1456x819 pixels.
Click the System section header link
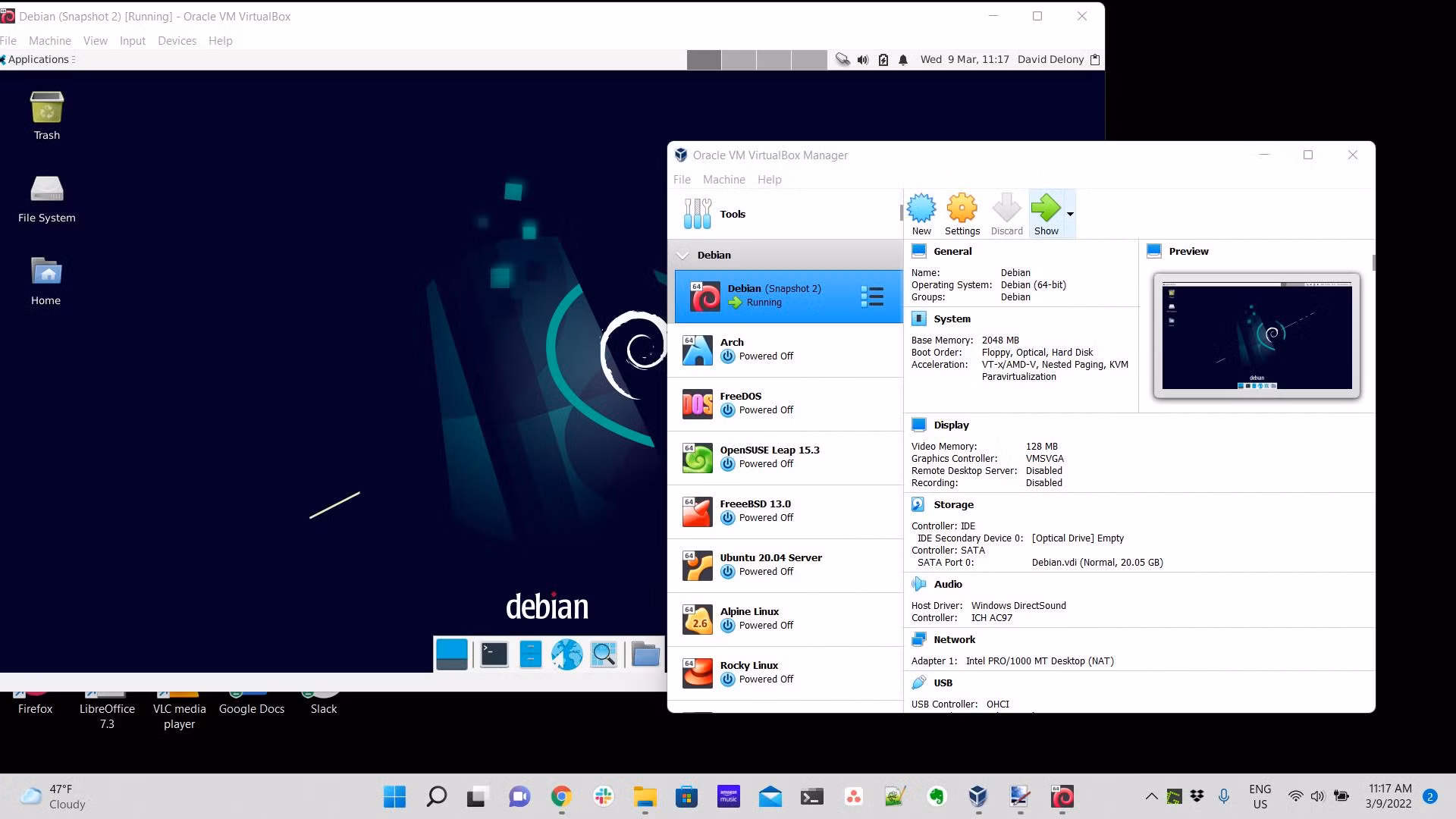point(952,319)
